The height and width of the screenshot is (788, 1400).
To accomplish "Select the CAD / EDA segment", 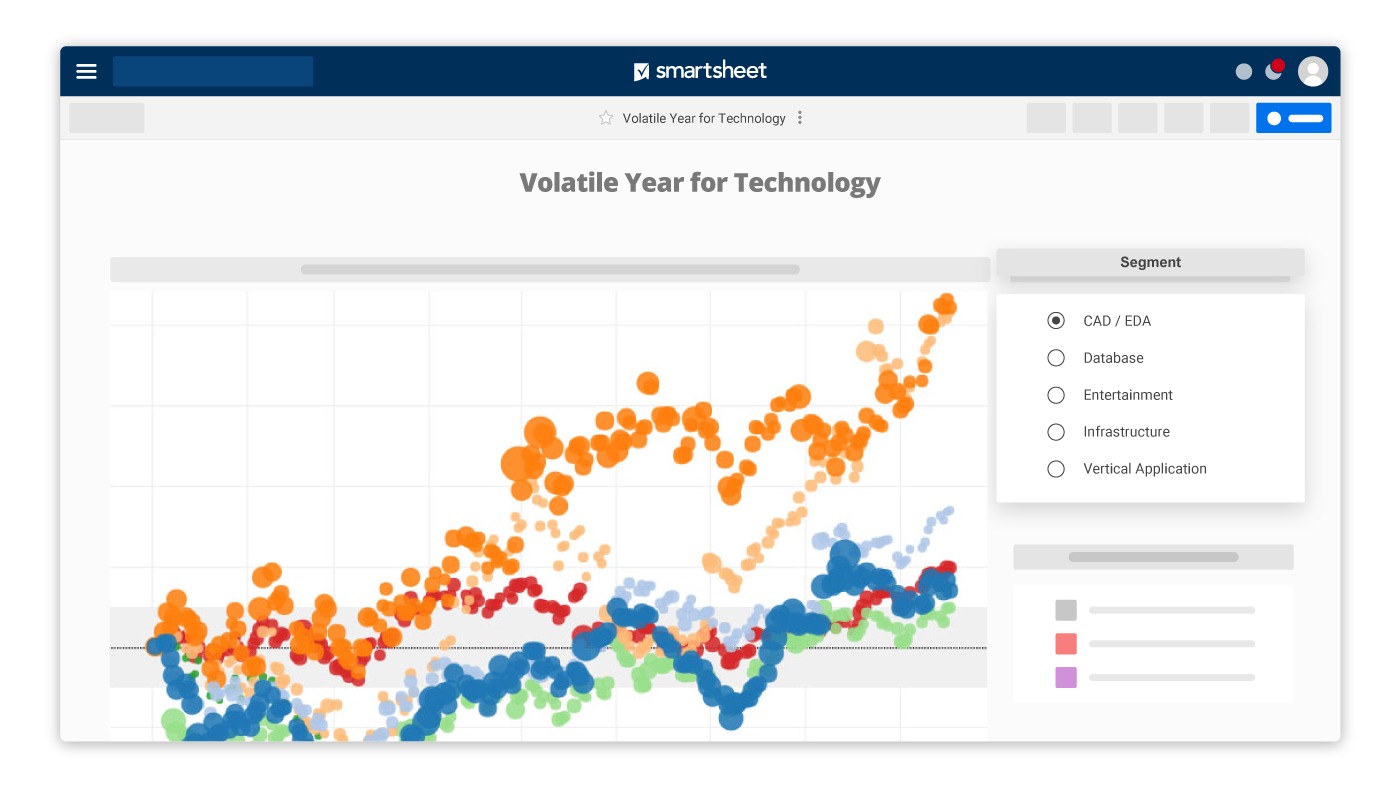I will (x=1056, y=321).
